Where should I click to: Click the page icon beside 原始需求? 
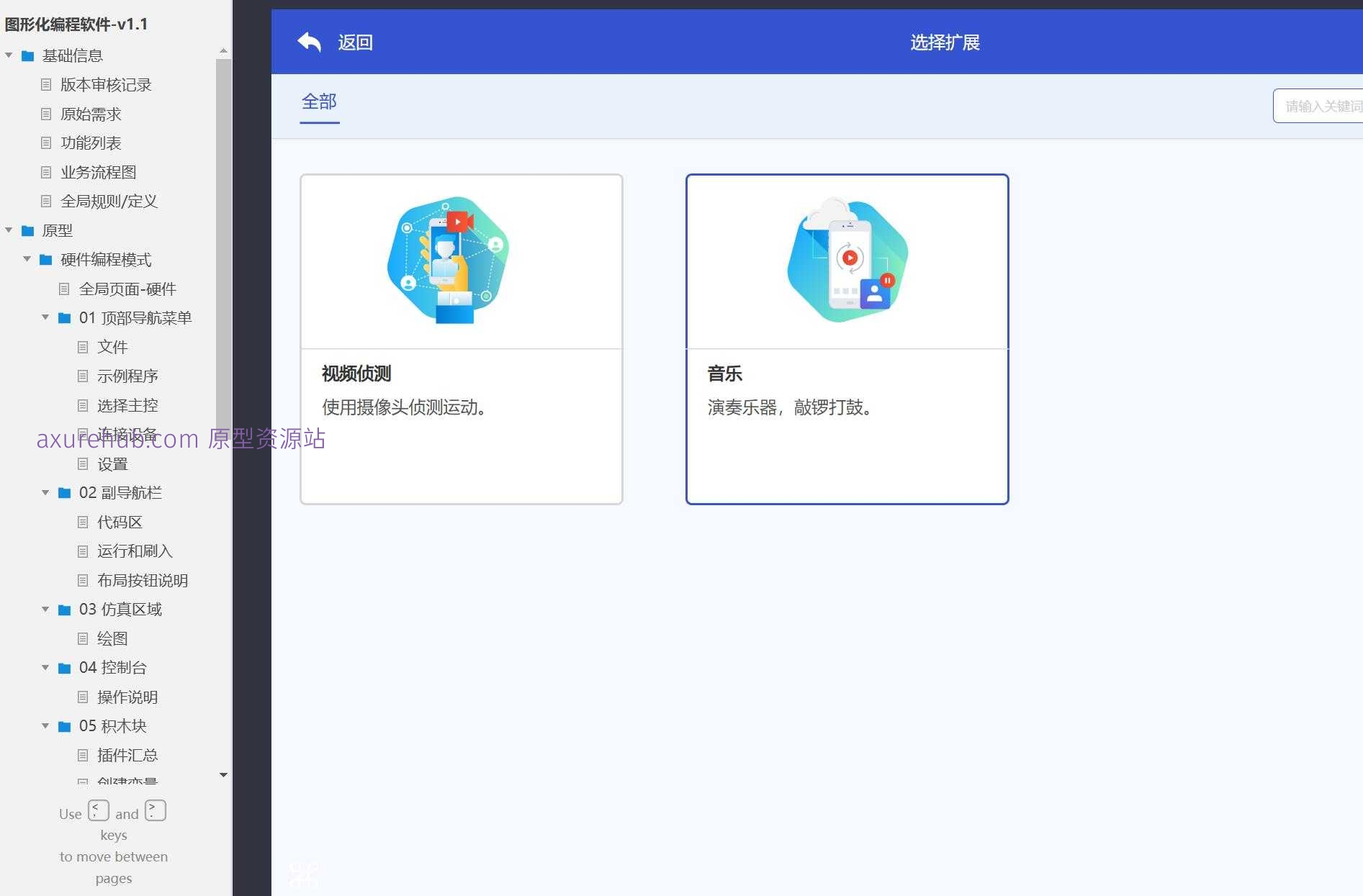[x=46, y=114]
